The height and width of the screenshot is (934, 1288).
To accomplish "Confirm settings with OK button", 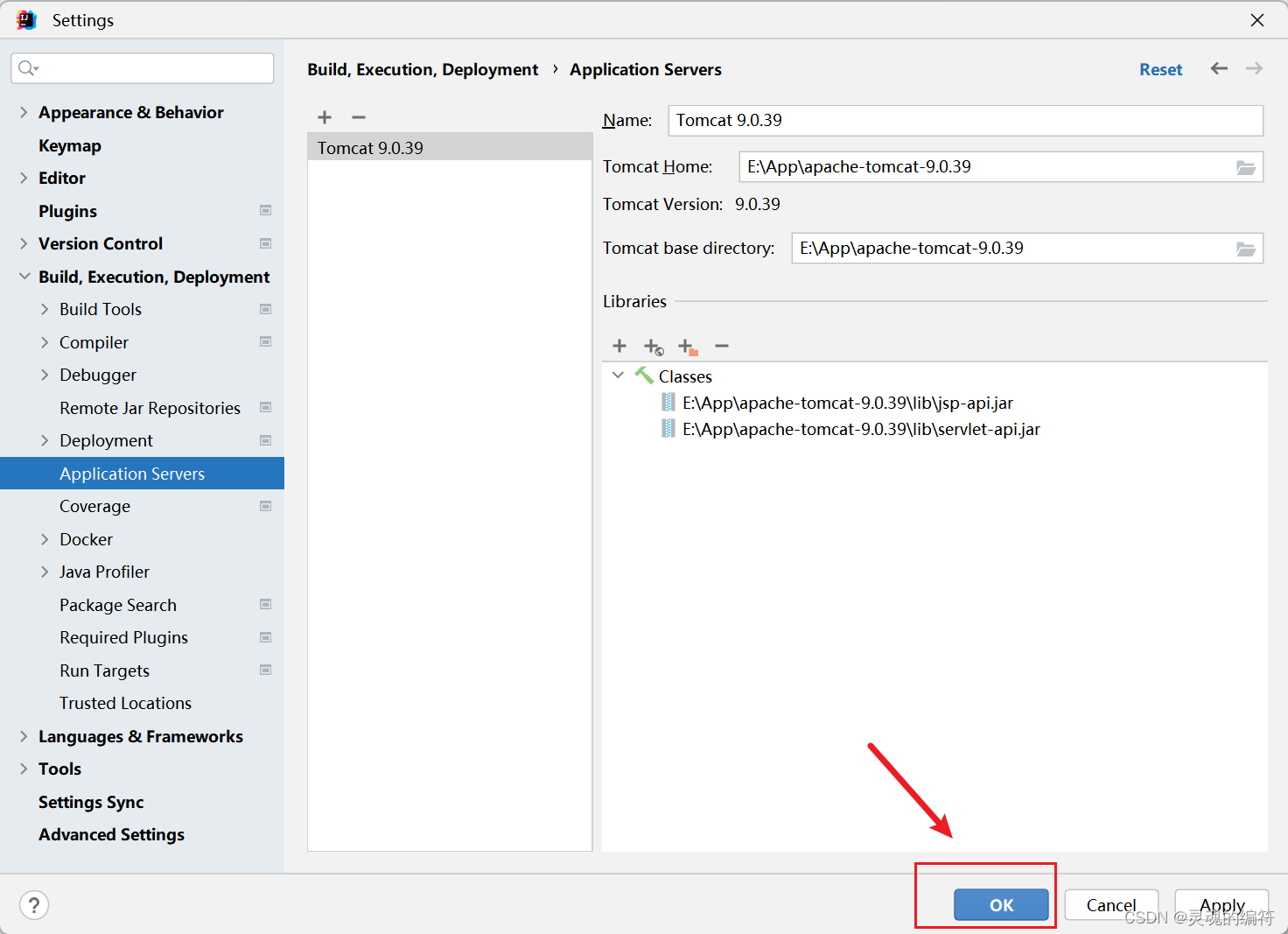I will point(1001,905).
